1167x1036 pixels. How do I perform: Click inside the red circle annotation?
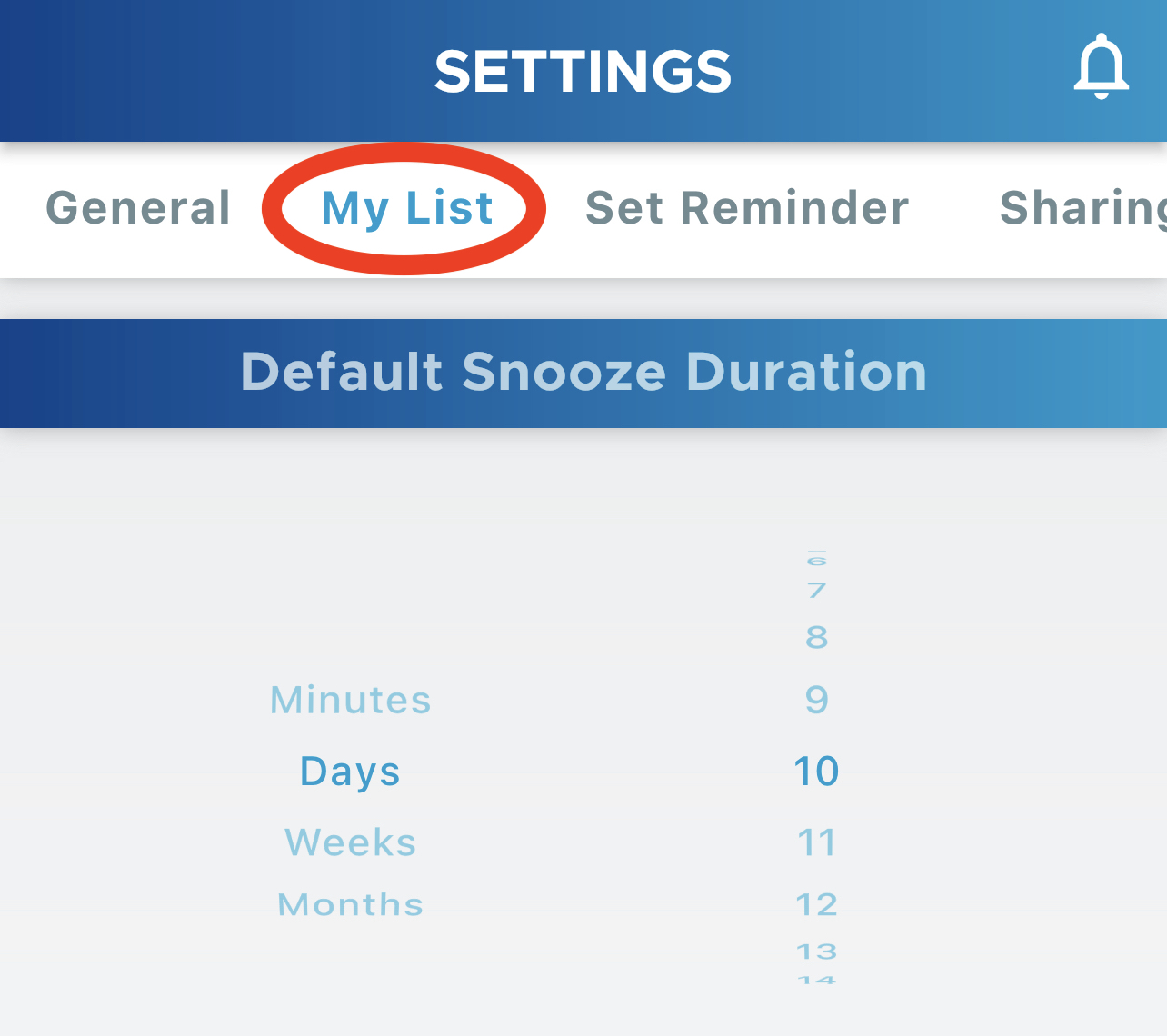[x=405, y=208]
